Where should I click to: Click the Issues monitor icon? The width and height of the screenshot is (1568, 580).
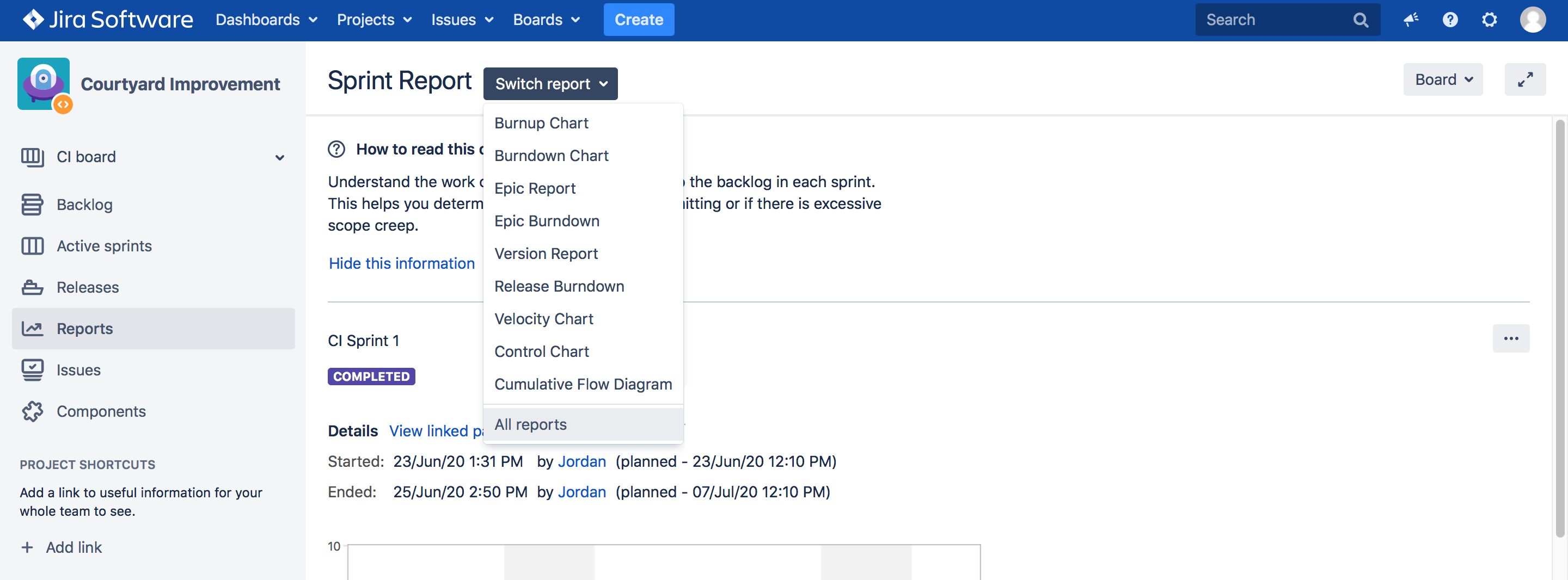coord(32,370)
